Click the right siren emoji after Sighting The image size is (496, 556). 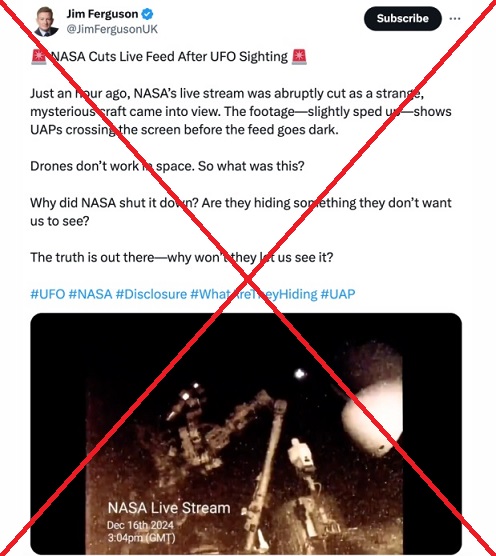(x=299, y=57)
